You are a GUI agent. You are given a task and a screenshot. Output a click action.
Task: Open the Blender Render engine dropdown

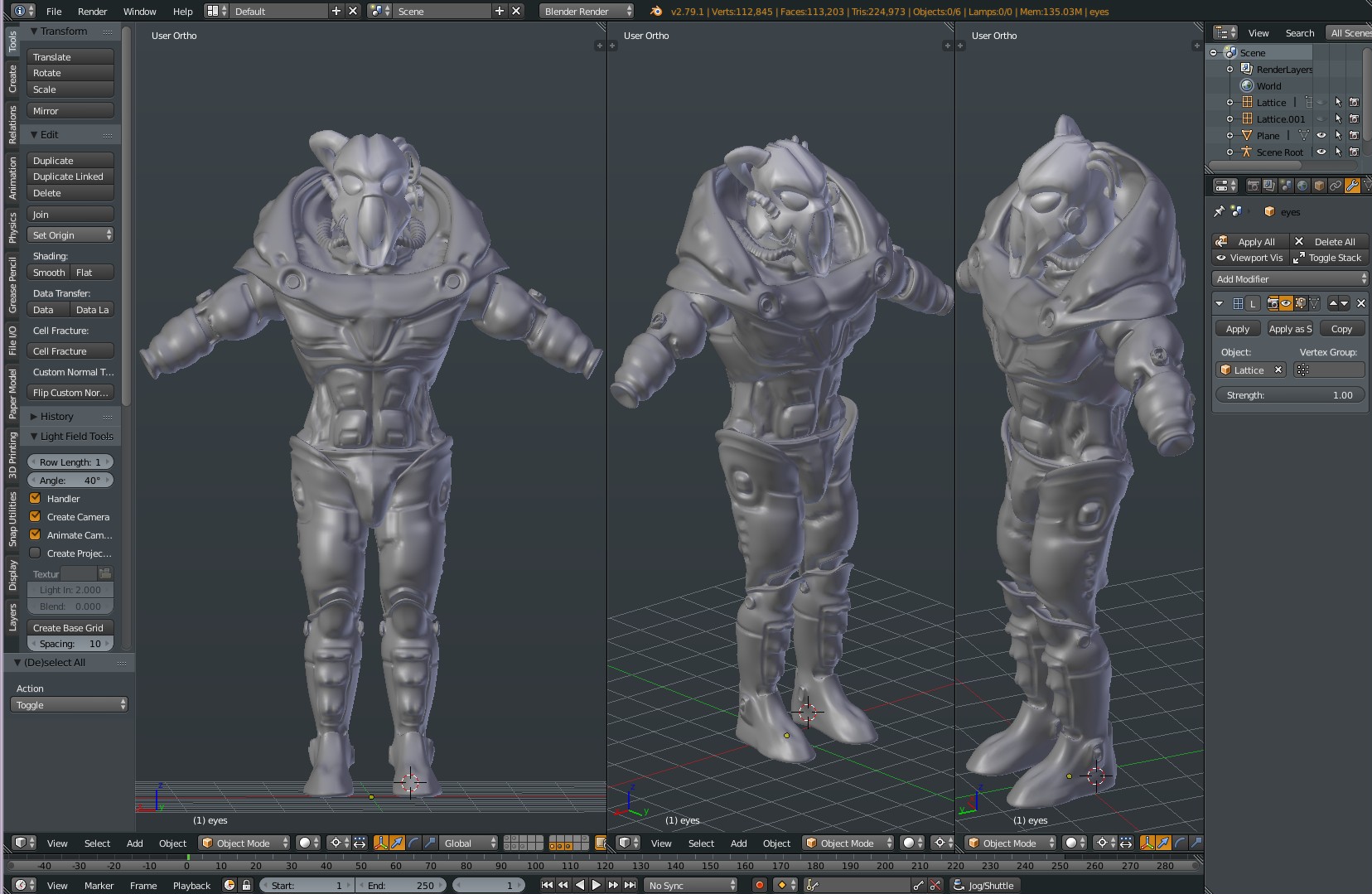tap(587, 11)
